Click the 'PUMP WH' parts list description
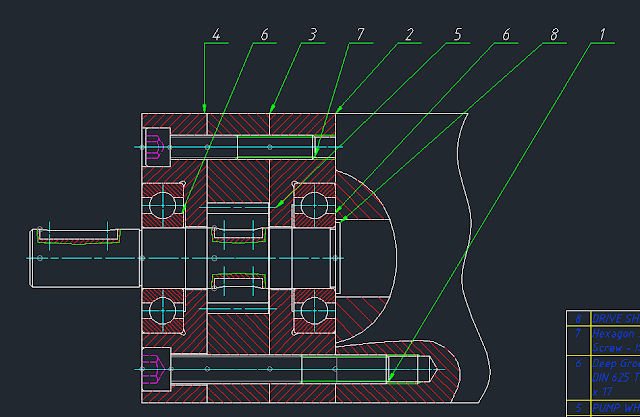The image size is (640, 417). (616, 408)
